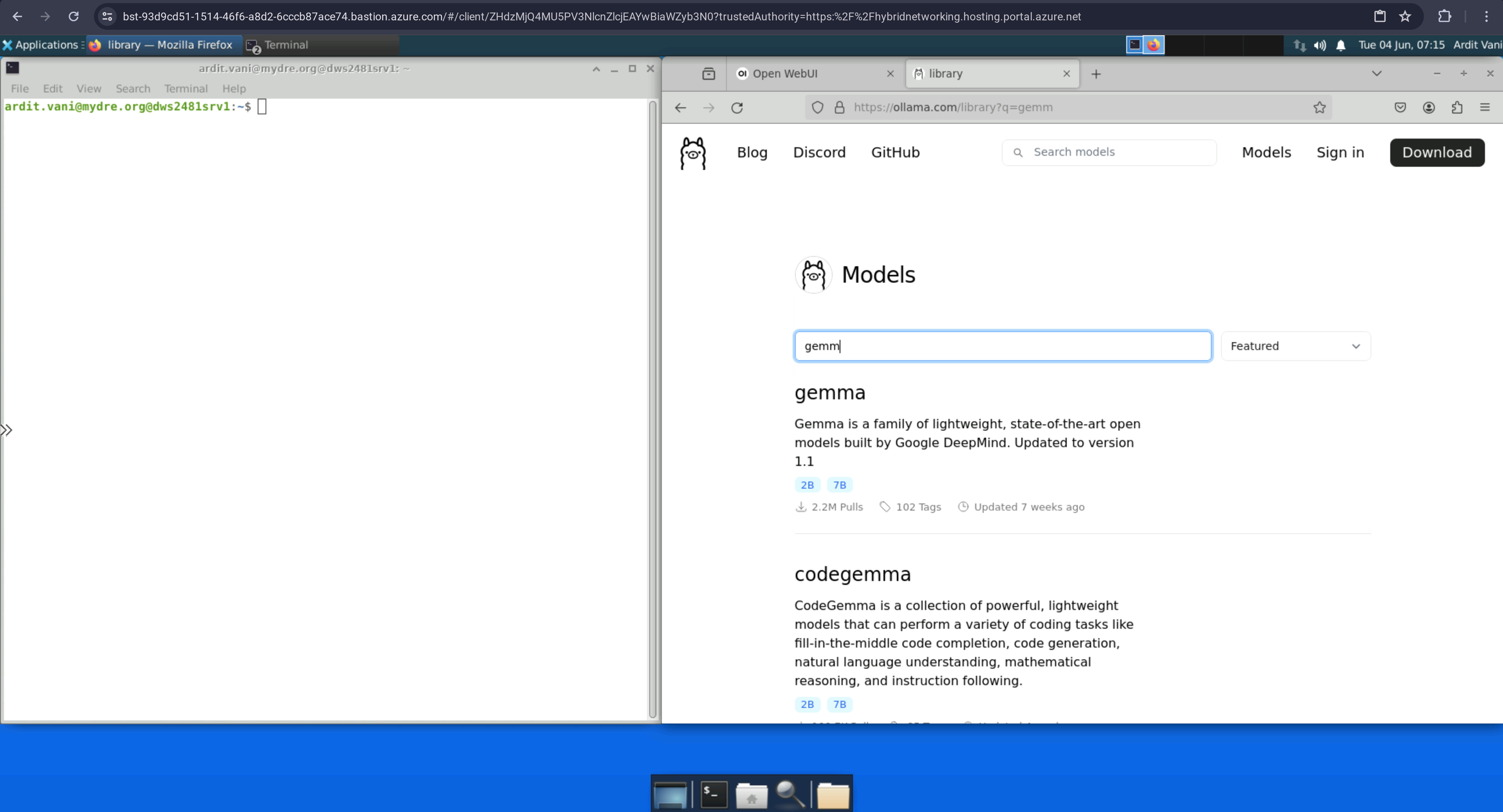The image size is (1503, 812).
Task: Open Firefox extensions icon
Action: point(1457,107)
